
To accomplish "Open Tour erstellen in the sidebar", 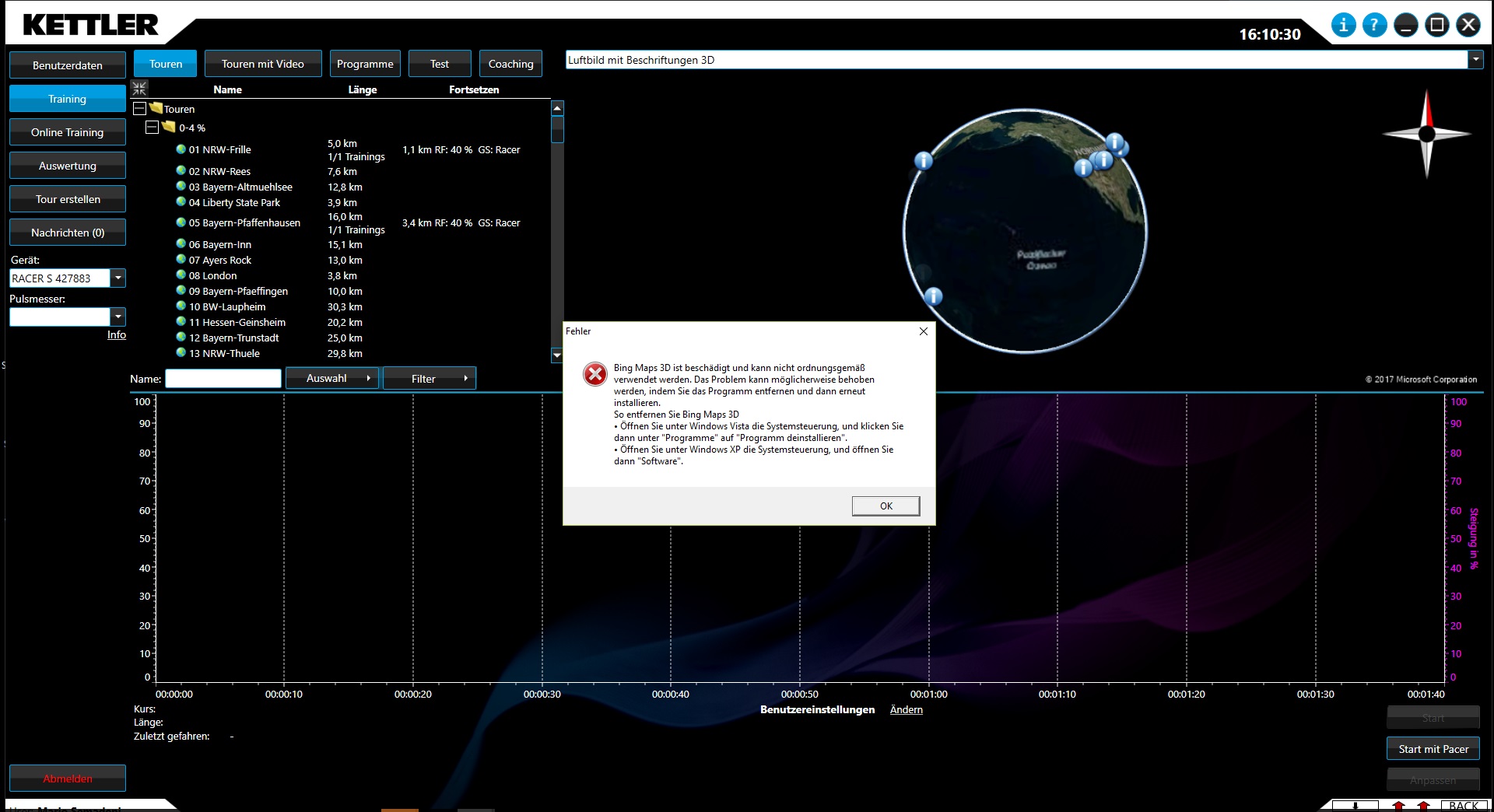I will [x=68, y=199].
